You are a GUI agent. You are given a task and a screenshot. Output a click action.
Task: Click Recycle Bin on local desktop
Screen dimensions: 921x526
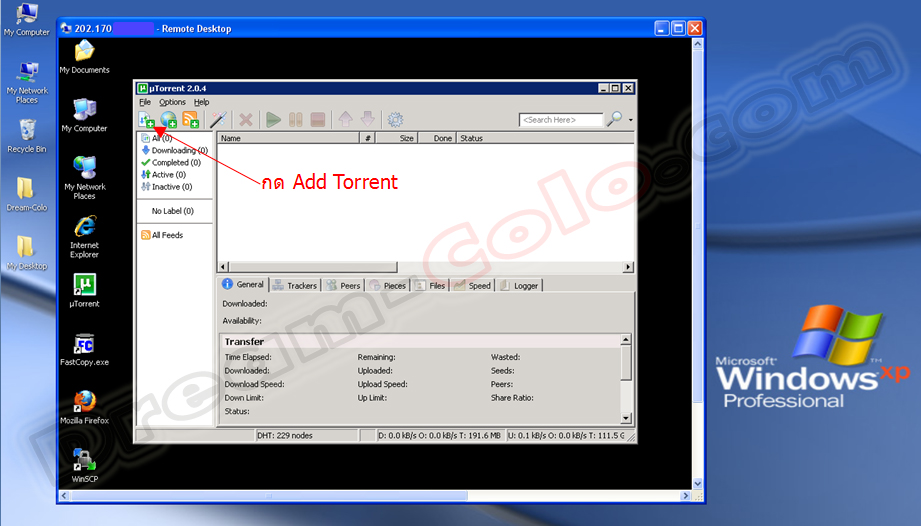click(x=27, y=136)
